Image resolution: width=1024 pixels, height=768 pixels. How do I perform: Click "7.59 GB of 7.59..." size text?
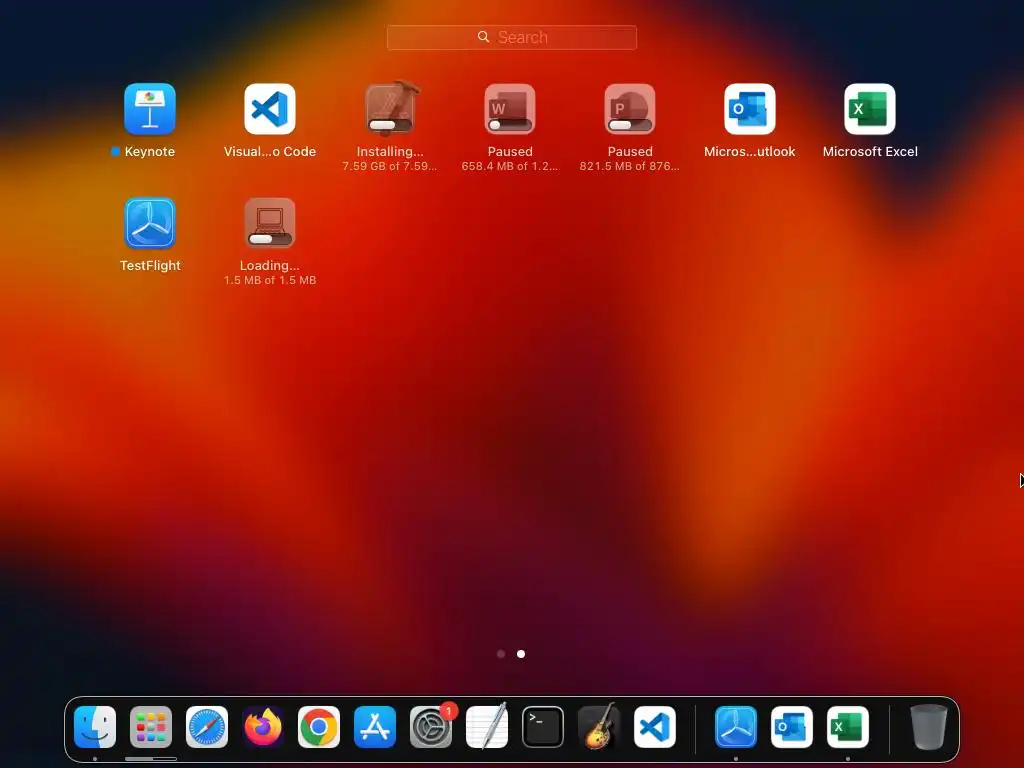390,166
